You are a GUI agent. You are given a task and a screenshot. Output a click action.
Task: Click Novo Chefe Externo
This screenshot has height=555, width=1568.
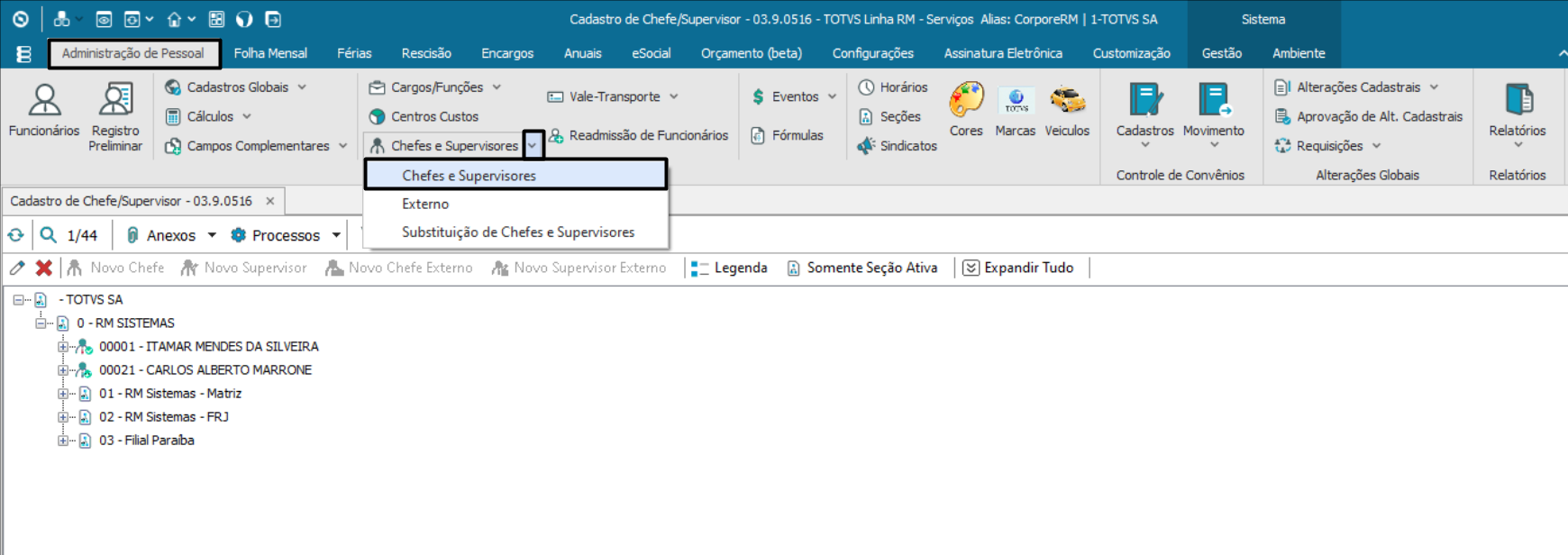pos(398,268)
